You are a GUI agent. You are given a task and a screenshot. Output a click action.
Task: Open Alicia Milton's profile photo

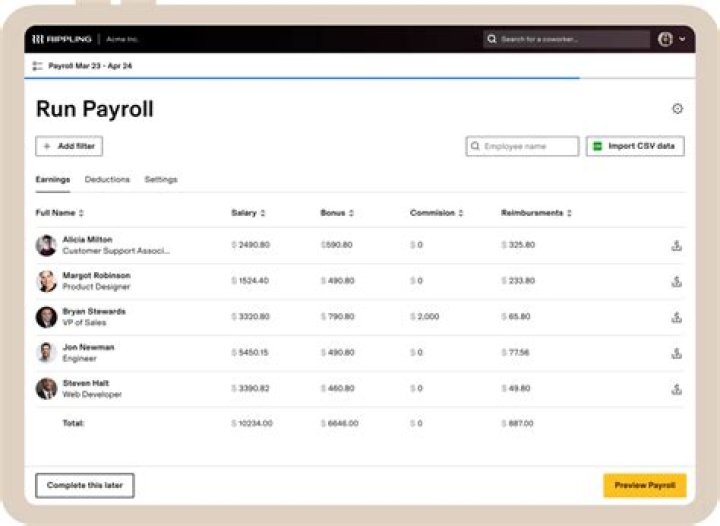[x=47, y=246]
